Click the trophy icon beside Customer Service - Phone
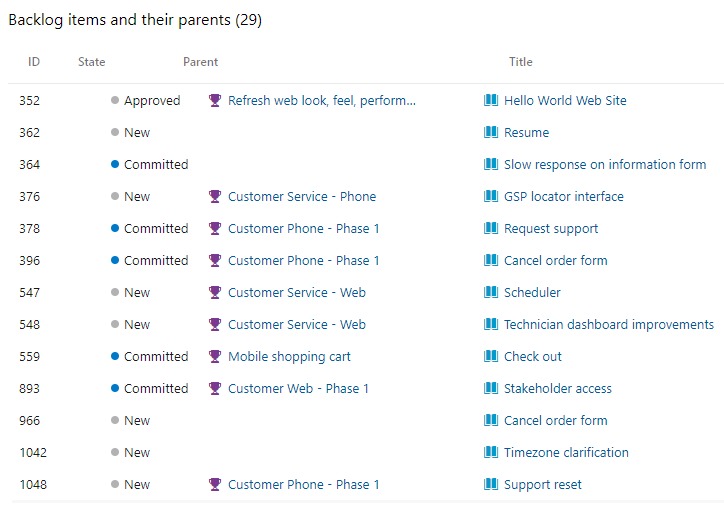724x515 pixels. pos(215,196)
